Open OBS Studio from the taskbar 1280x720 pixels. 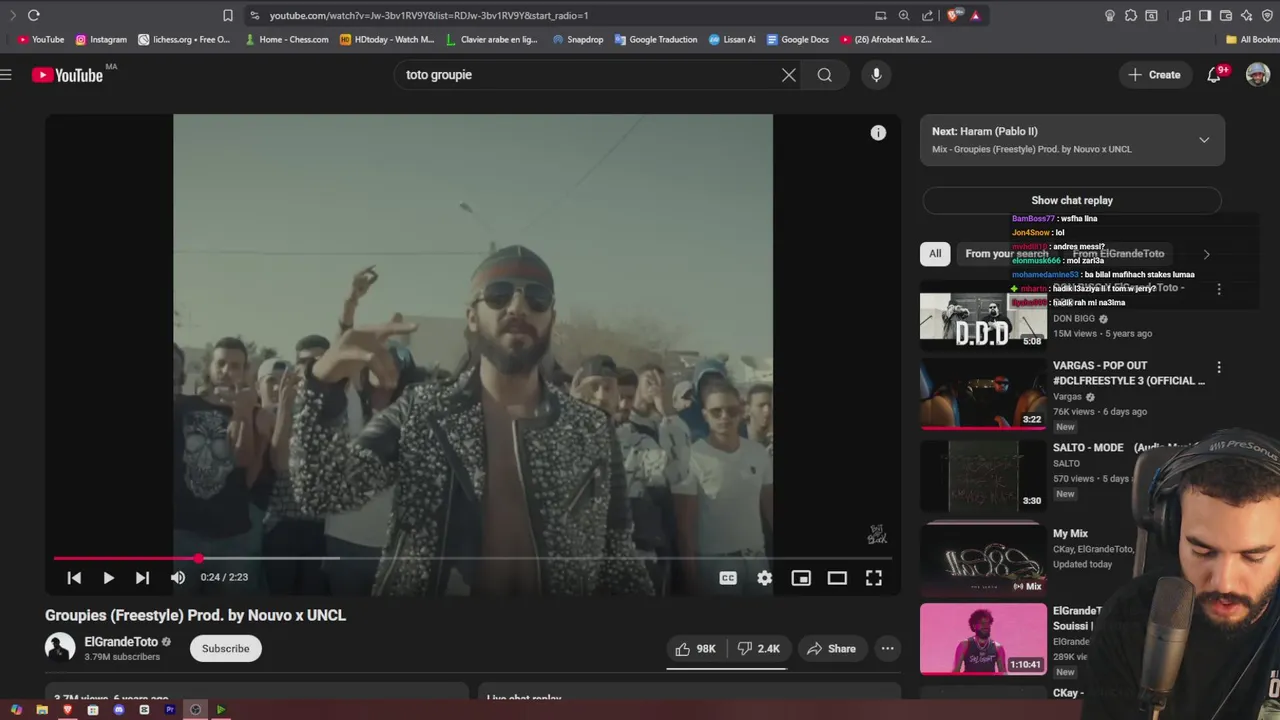pyautogui.click(x=195, y=710)
